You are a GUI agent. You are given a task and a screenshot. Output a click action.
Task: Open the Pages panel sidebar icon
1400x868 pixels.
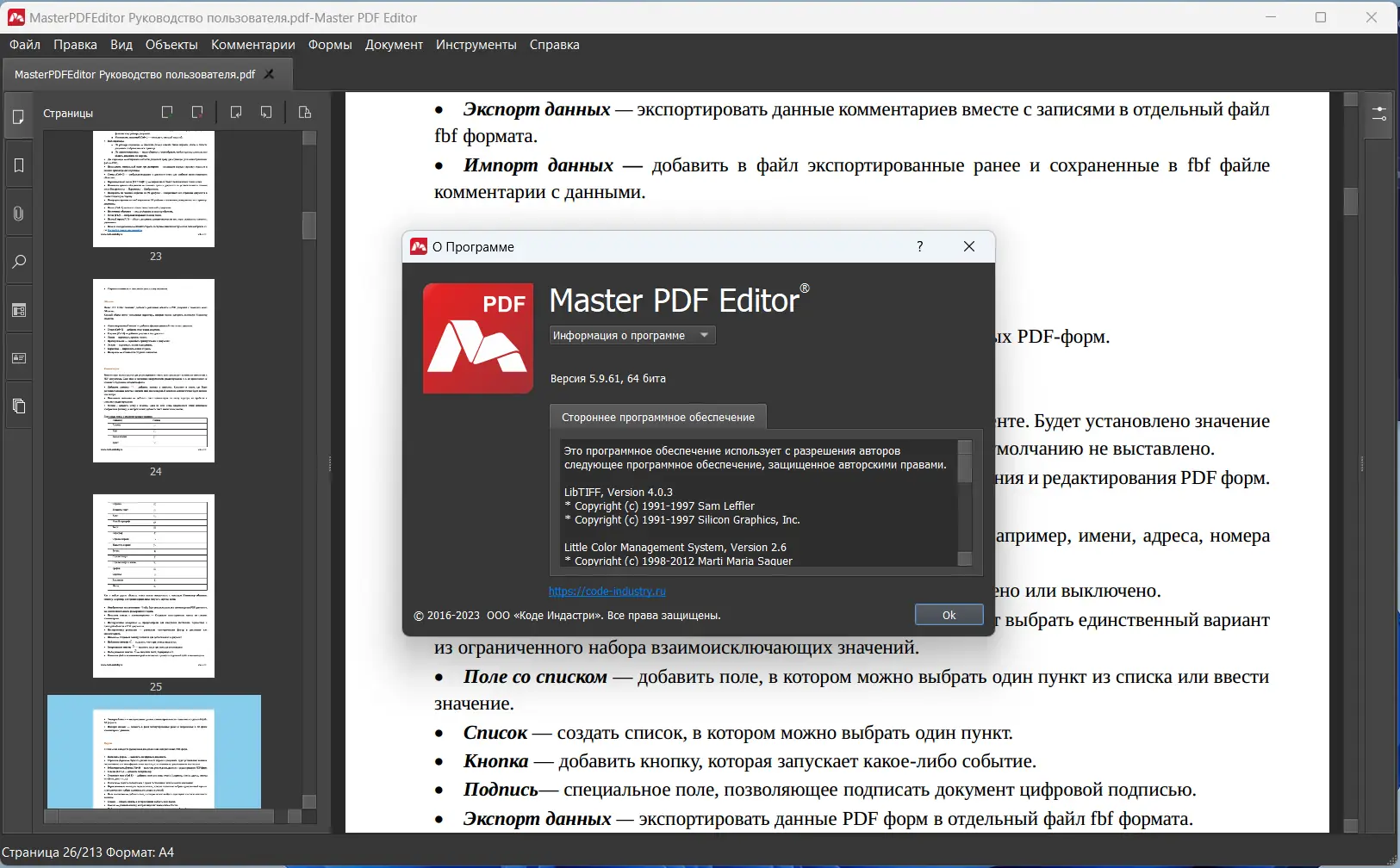pos(18,118)
